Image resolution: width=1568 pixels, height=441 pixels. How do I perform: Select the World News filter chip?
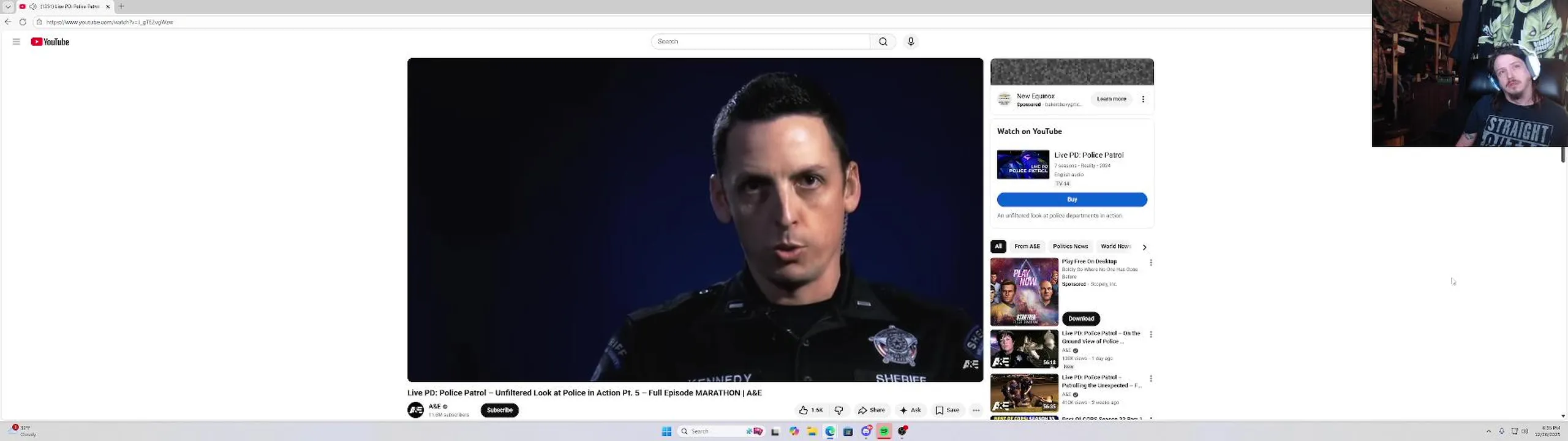click(1115, 247)
